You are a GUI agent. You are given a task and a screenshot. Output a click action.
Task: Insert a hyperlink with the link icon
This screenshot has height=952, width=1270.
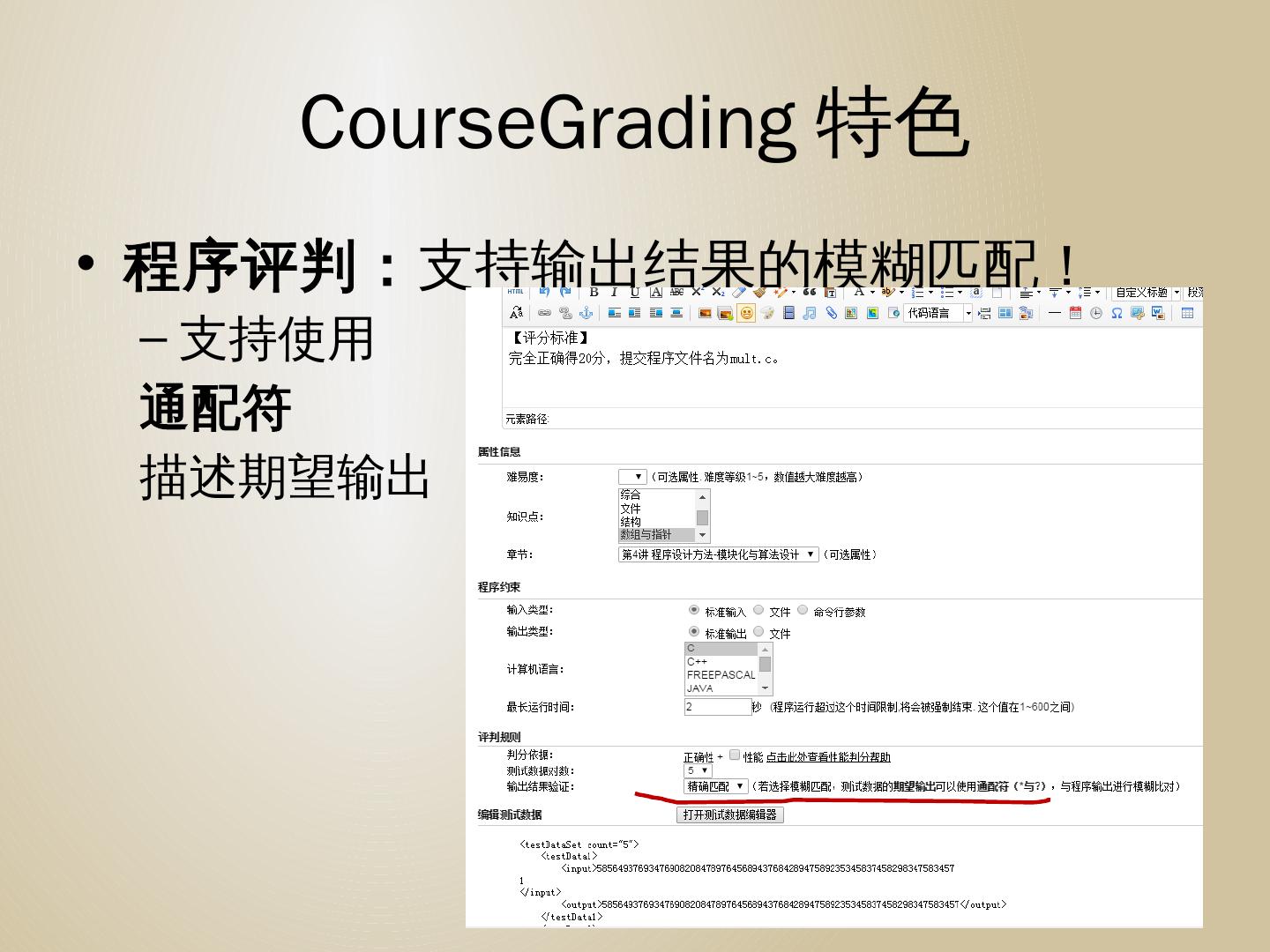(x=544, y=313)
